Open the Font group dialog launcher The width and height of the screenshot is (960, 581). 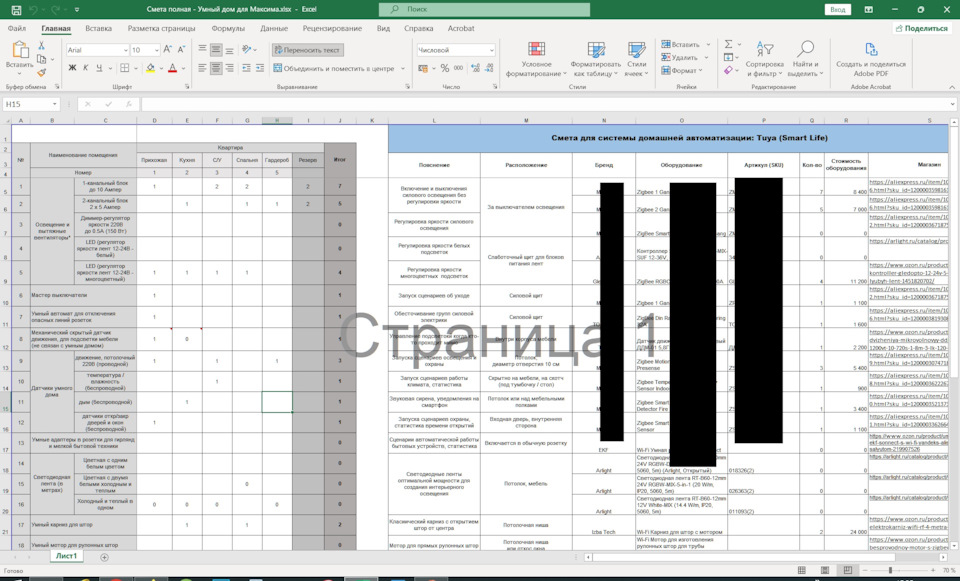click(187, 87)
